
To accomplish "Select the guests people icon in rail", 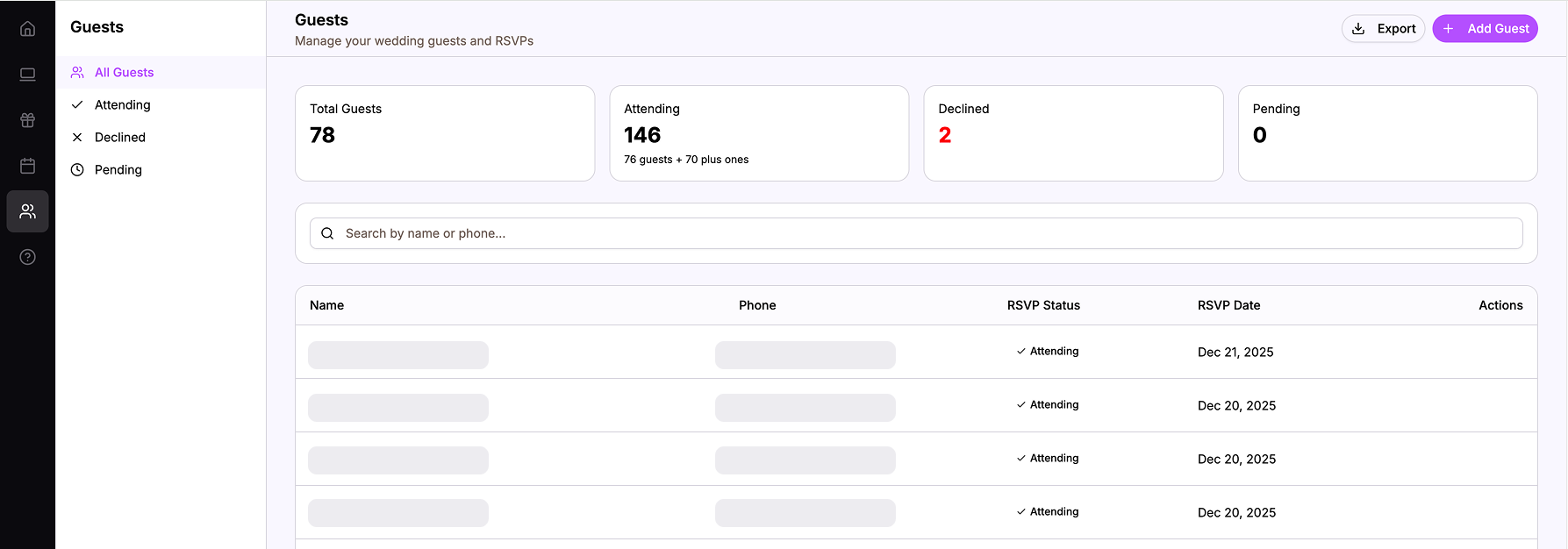I will click(27, 211).
